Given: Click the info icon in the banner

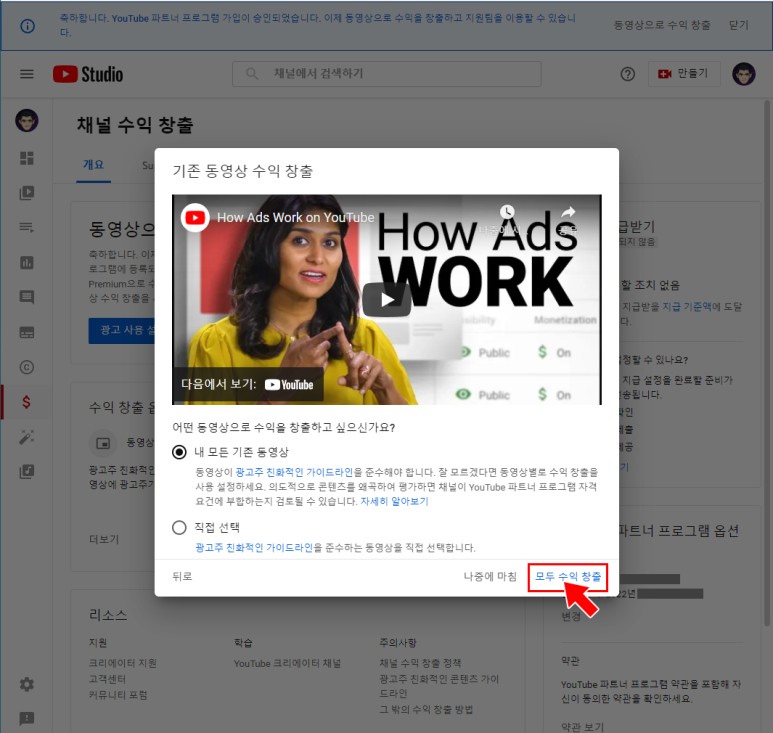Looking at the screenshot, I should click(28, 26).
